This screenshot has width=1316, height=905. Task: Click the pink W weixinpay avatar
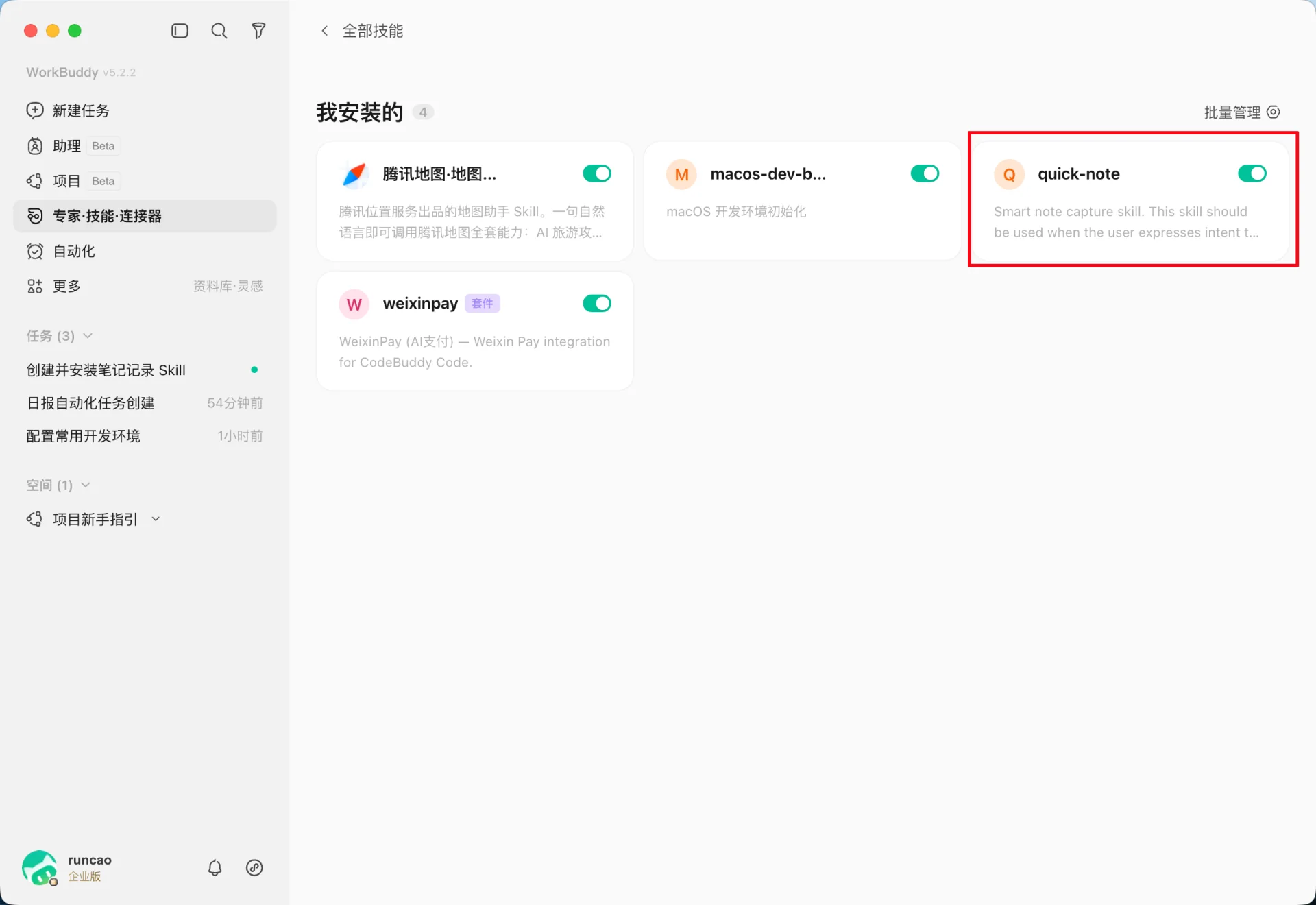tap(354, 304)
